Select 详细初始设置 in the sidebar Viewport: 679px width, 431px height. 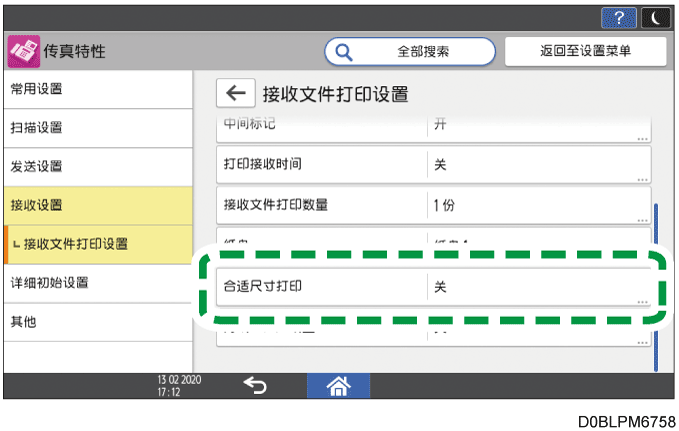coord(98,283)
